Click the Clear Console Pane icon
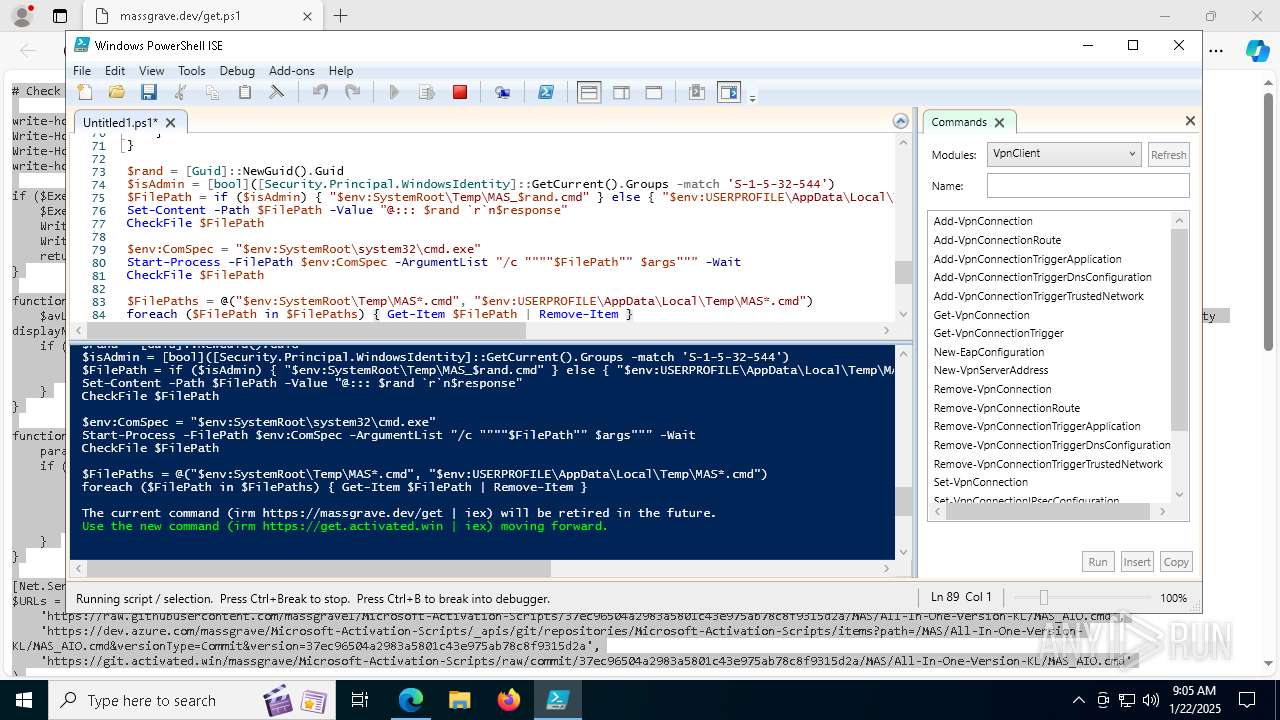1280x720 pixels. point(277,92)
